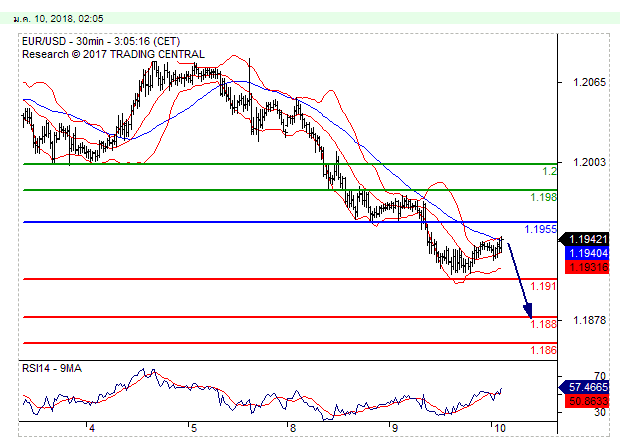Viewport: 620px width, 448px height.
Task: Click the RSI 70 level label
Action: coord(599,376)
